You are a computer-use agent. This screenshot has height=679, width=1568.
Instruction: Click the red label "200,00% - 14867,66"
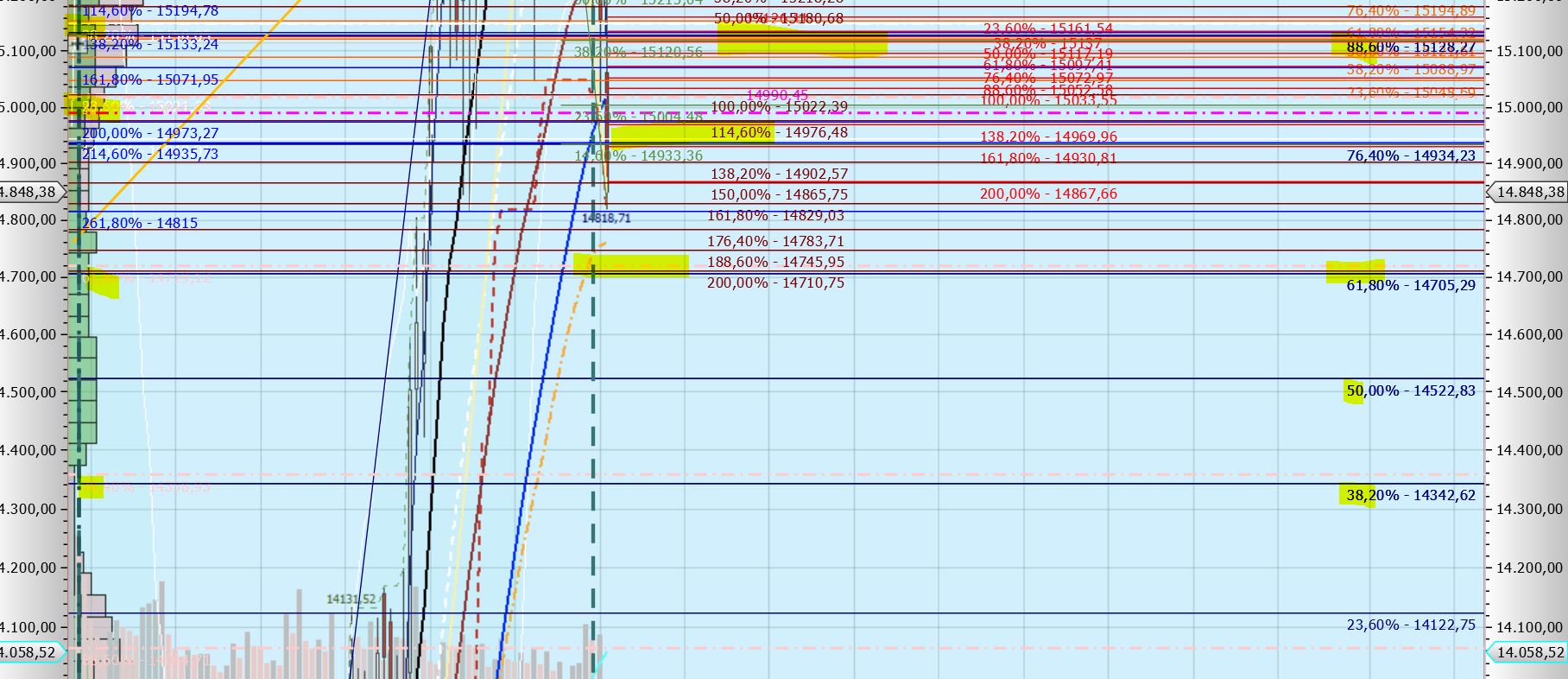click(1048, 194)
